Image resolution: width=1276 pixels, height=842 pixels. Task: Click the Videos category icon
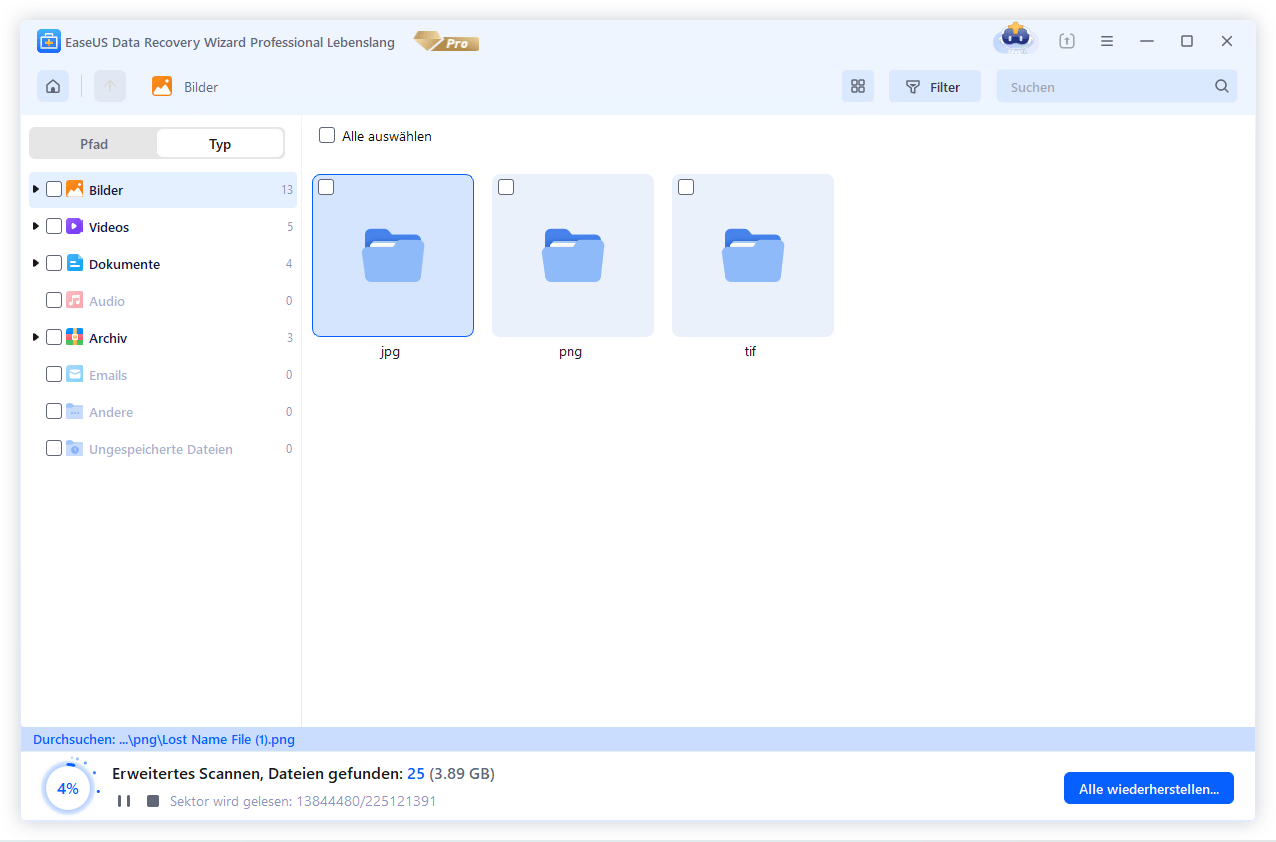point(75,227)
